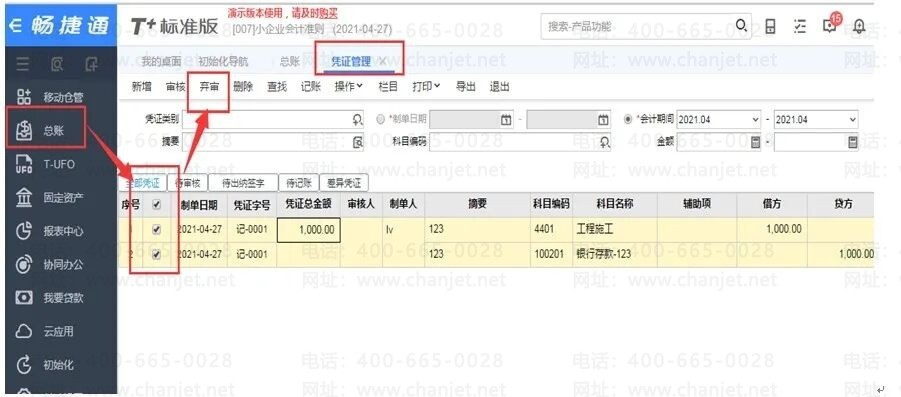Show the 待出纳签字 filter tab
This screenshot has width=901, height=397.
pyautogui.click(x=243, y=183)
